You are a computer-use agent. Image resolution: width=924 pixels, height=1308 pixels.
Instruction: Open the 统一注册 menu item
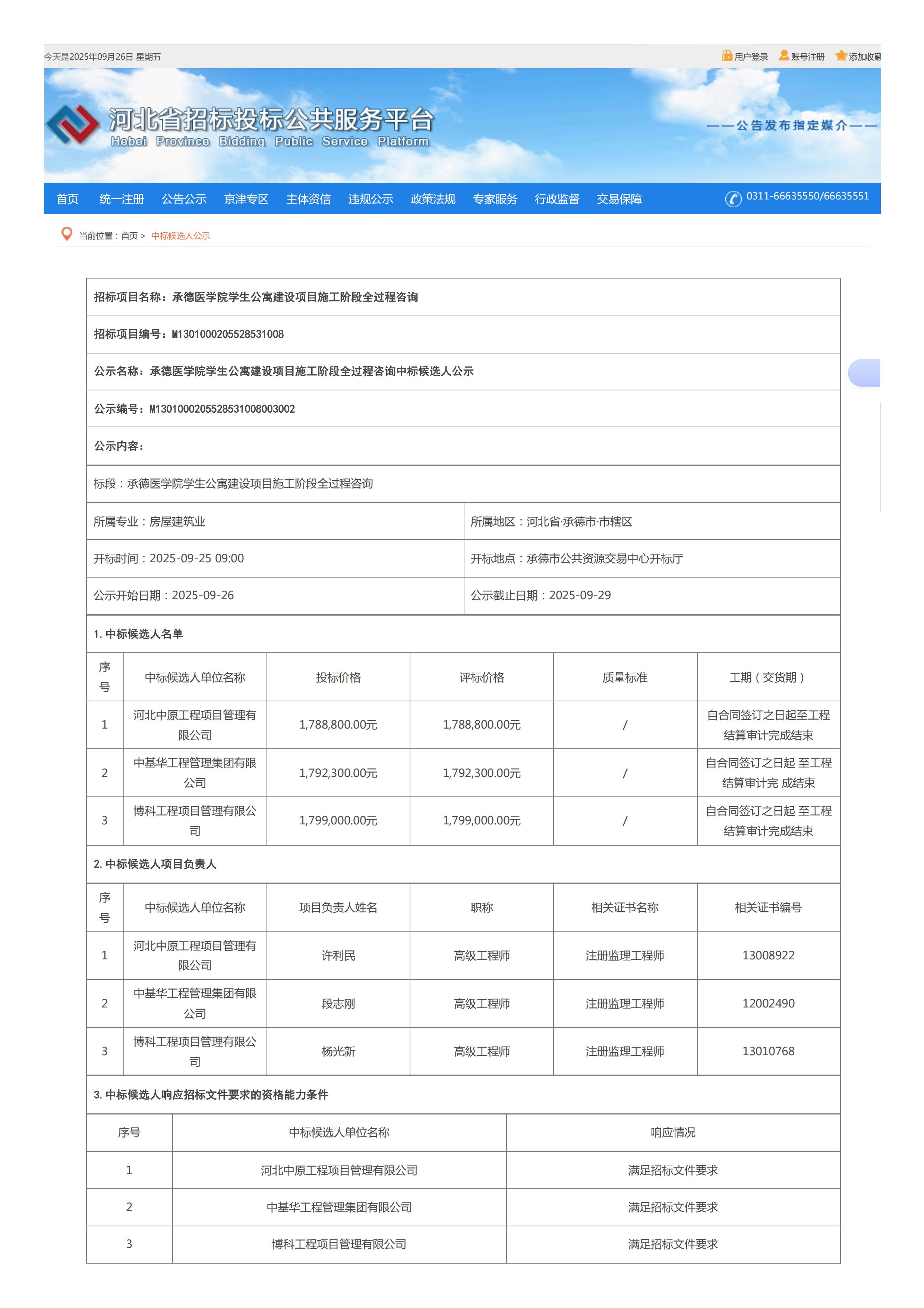click(x=121, y=199)
